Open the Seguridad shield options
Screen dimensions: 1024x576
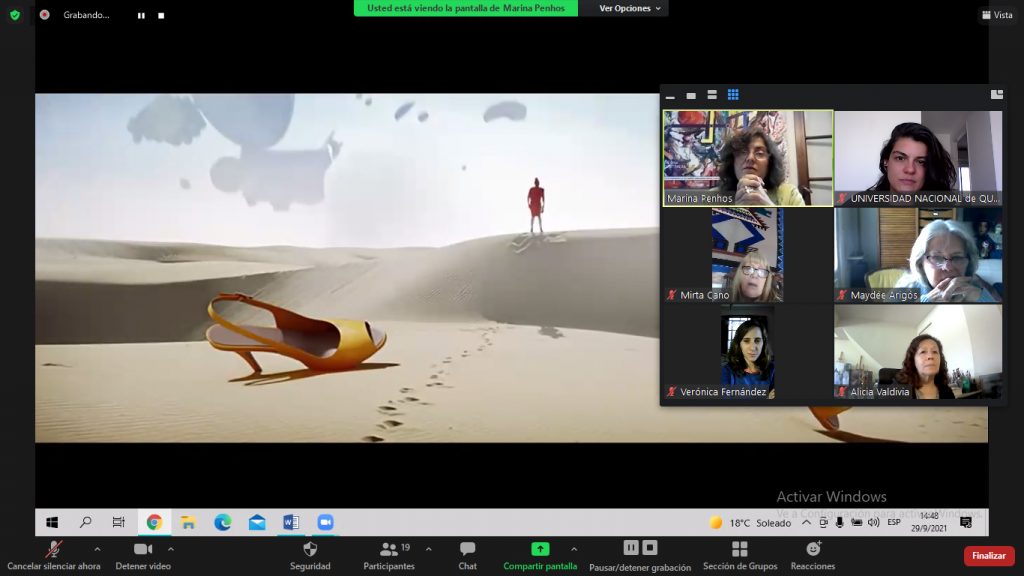(x=310, y=554)
